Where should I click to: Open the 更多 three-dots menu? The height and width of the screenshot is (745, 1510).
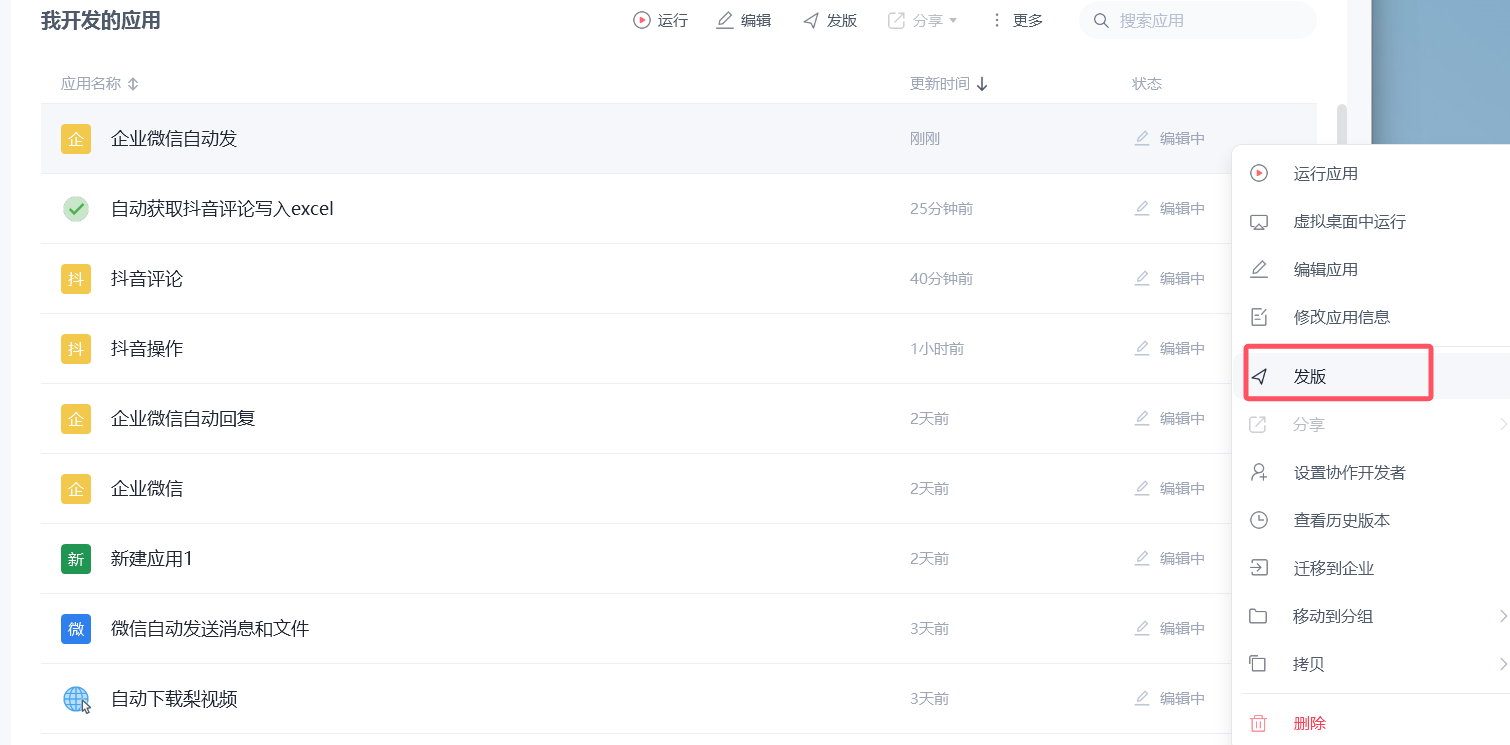click(x=996, y=20)
